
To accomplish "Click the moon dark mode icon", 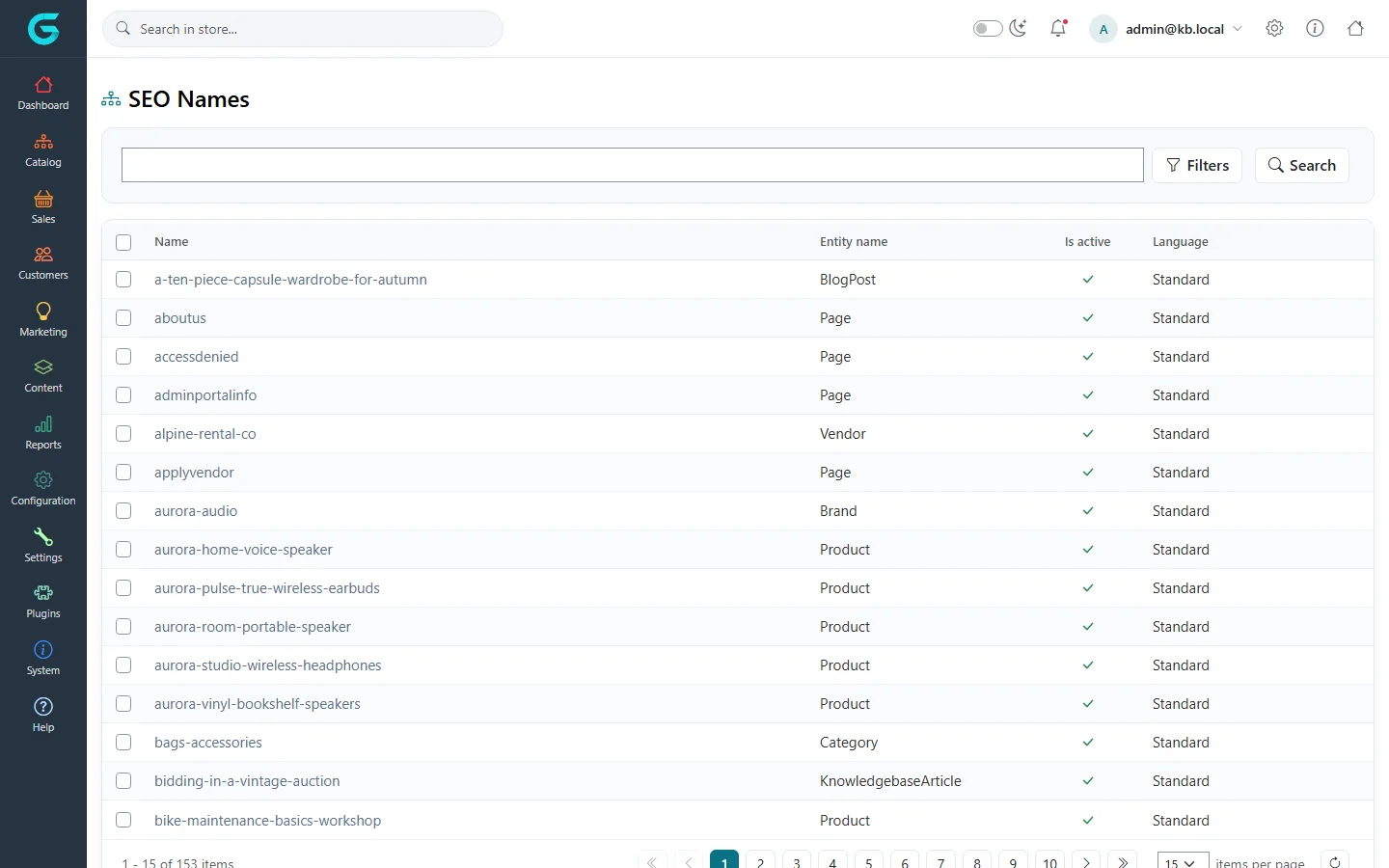I will pos(1018,28).
